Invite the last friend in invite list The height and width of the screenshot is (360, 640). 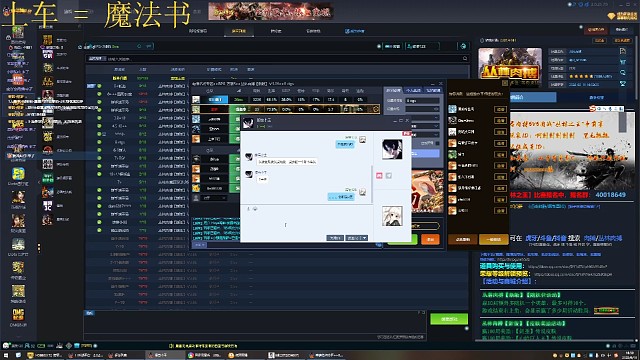click(500, 211)
